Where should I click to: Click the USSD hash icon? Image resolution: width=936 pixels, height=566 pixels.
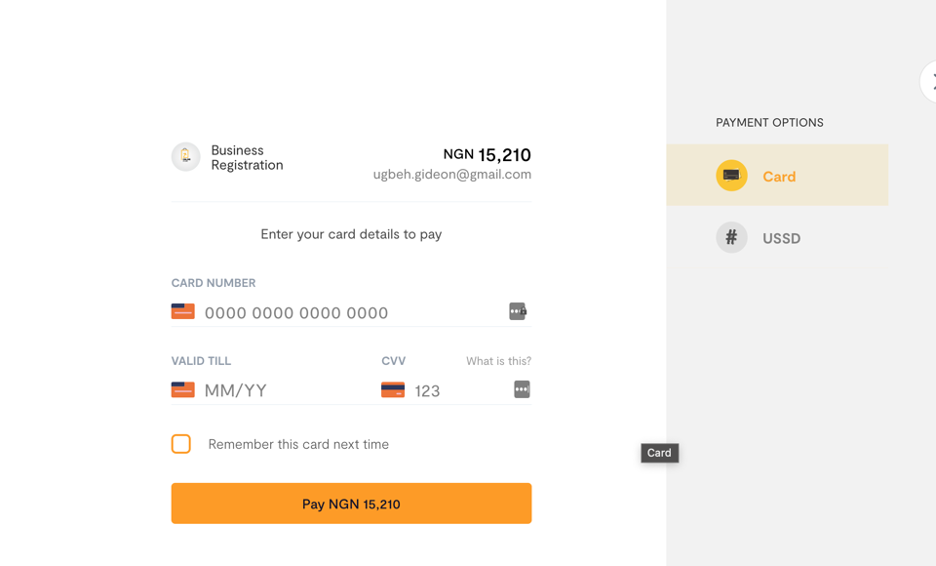[731, 238]
